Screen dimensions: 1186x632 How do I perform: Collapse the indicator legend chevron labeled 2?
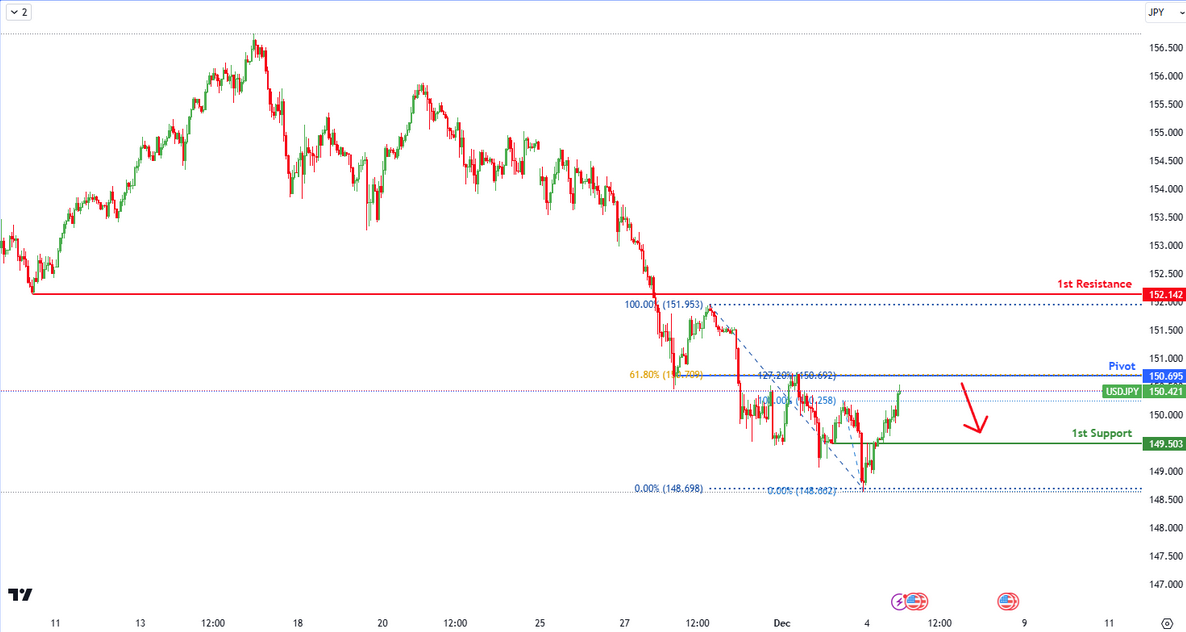pyautogui.click(x=19, y=12)
